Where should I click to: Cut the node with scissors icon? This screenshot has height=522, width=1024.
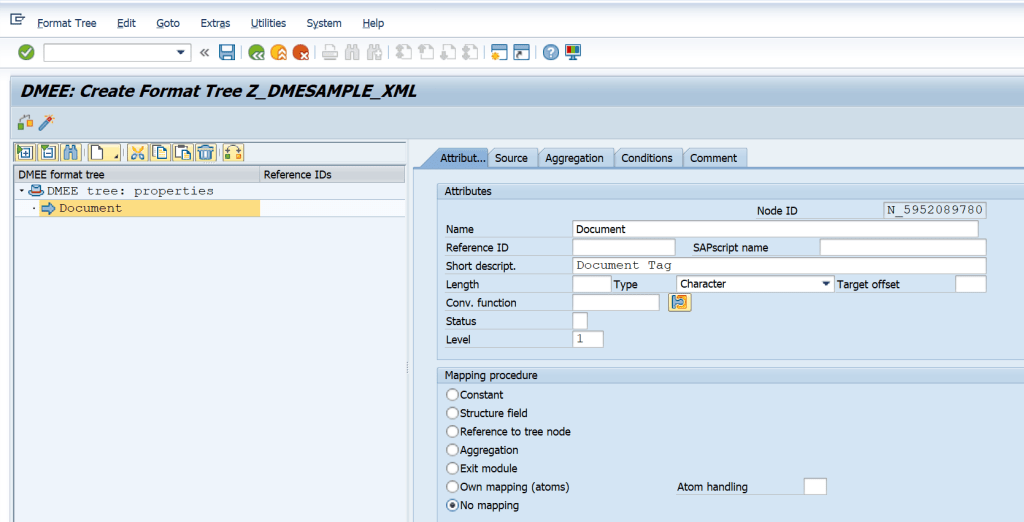tap(137, 153)
